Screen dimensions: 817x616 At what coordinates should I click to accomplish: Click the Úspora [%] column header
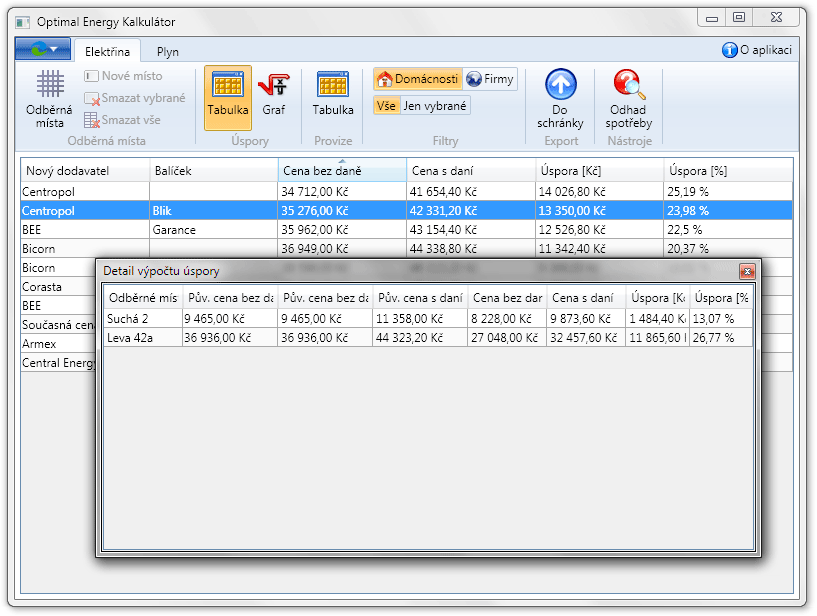pos(727,171)
